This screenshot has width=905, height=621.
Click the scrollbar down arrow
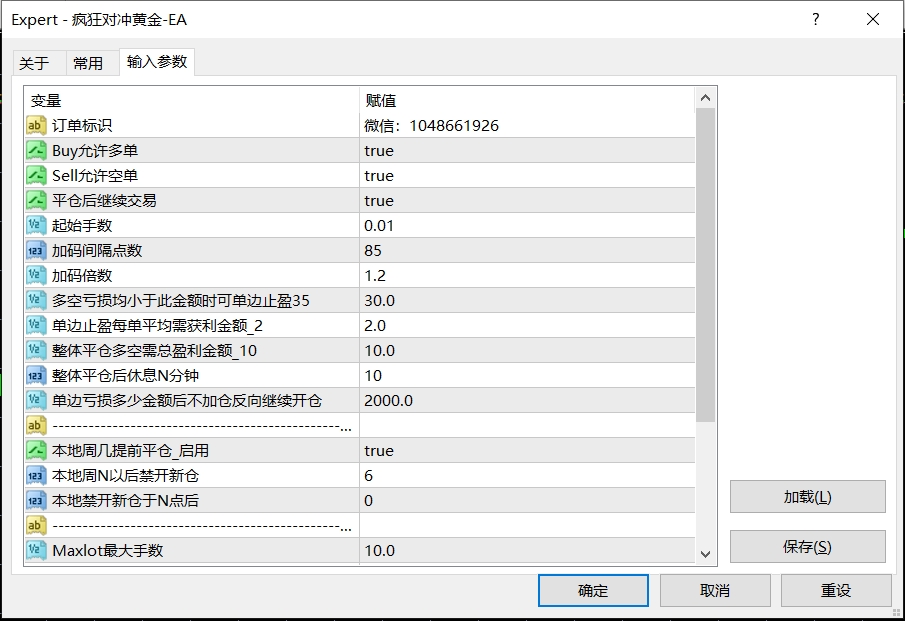pyautogui.click(x=706, y=553)
